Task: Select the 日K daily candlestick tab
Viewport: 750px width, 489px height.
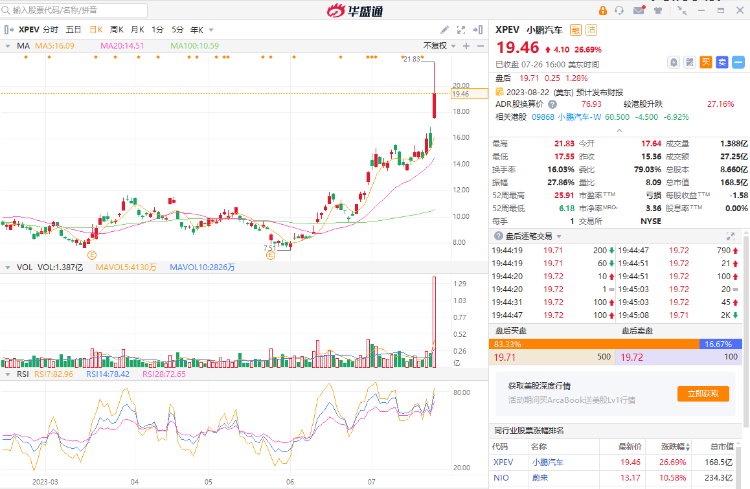Action: click(96, 30)
